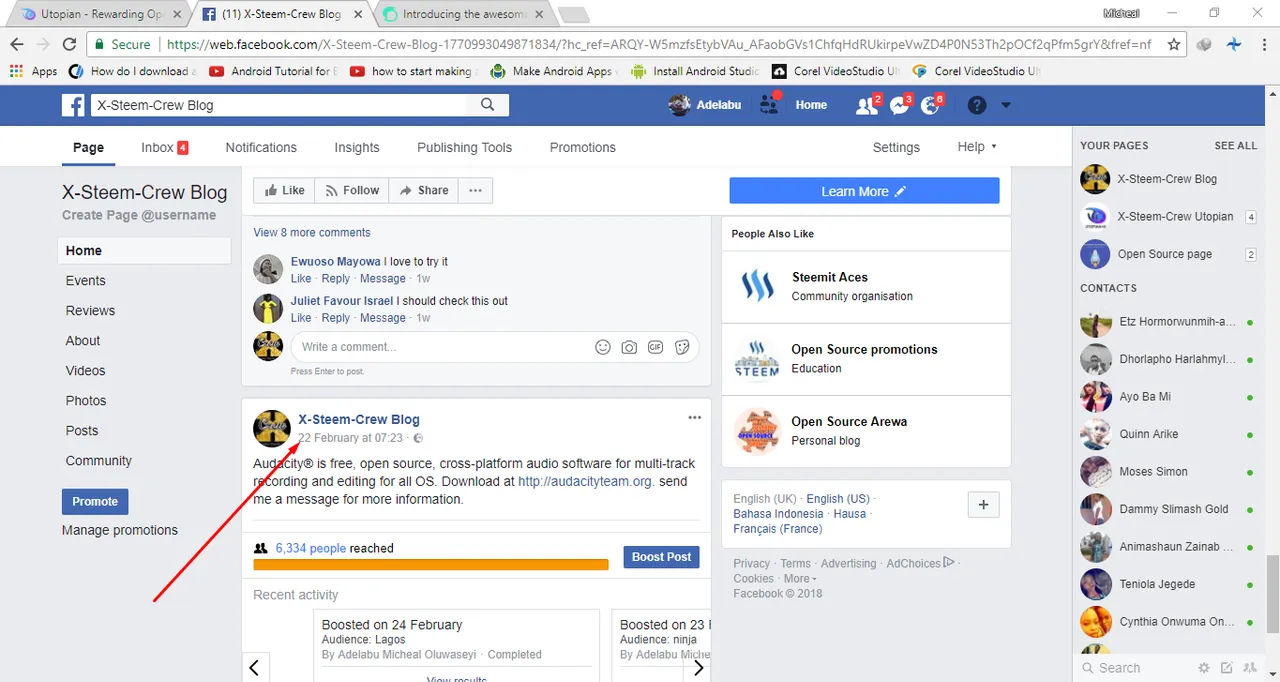
Task: Click the Like page button
Action: click(x=284, y=190)
